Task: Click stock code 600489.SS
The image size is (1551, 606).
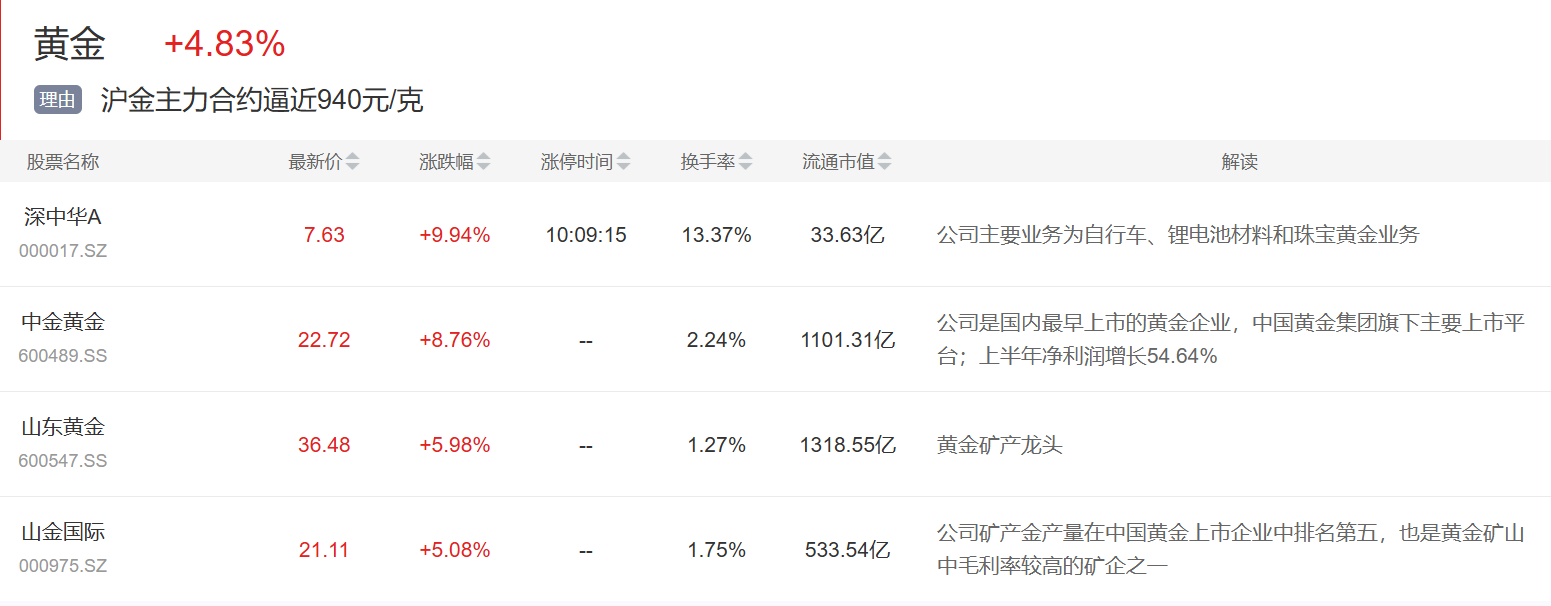Action: pos(63,356)
